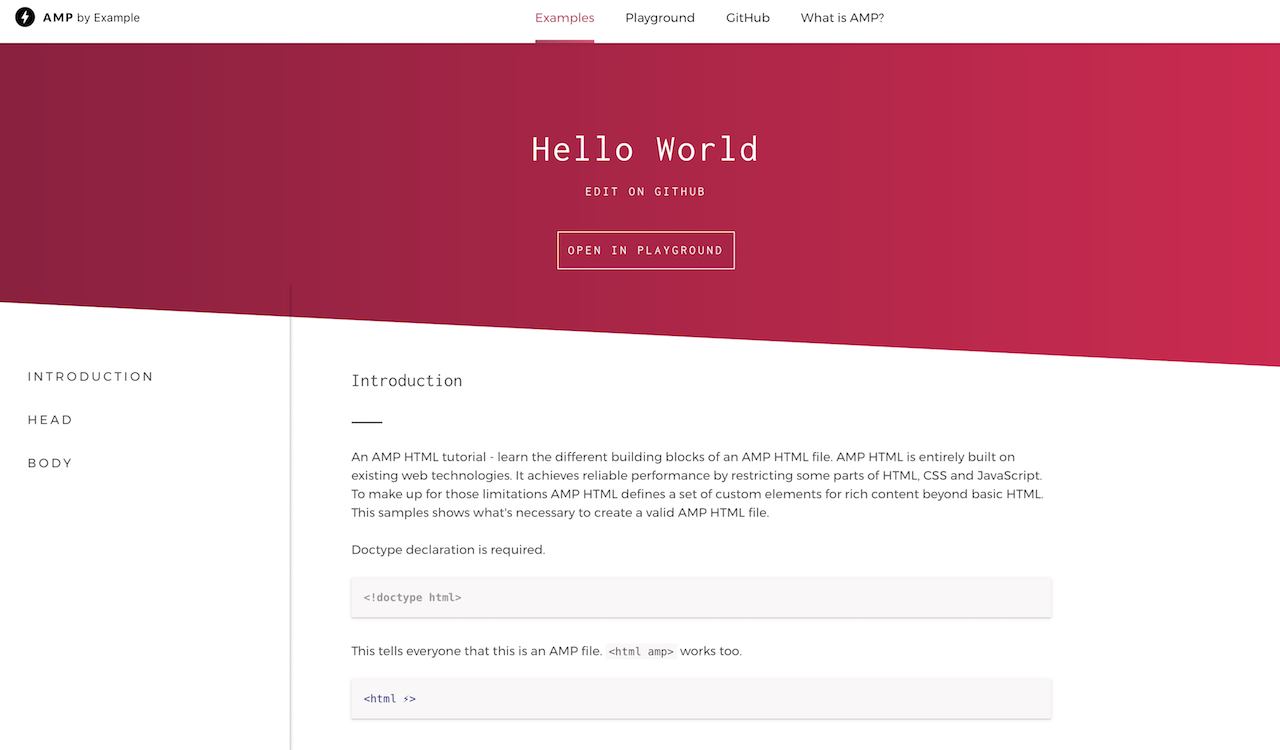Image resolution: width=1280 pixels, height=750 pixels.
Task: Navigate to the Playground menu item
Action: click(659, 17)
